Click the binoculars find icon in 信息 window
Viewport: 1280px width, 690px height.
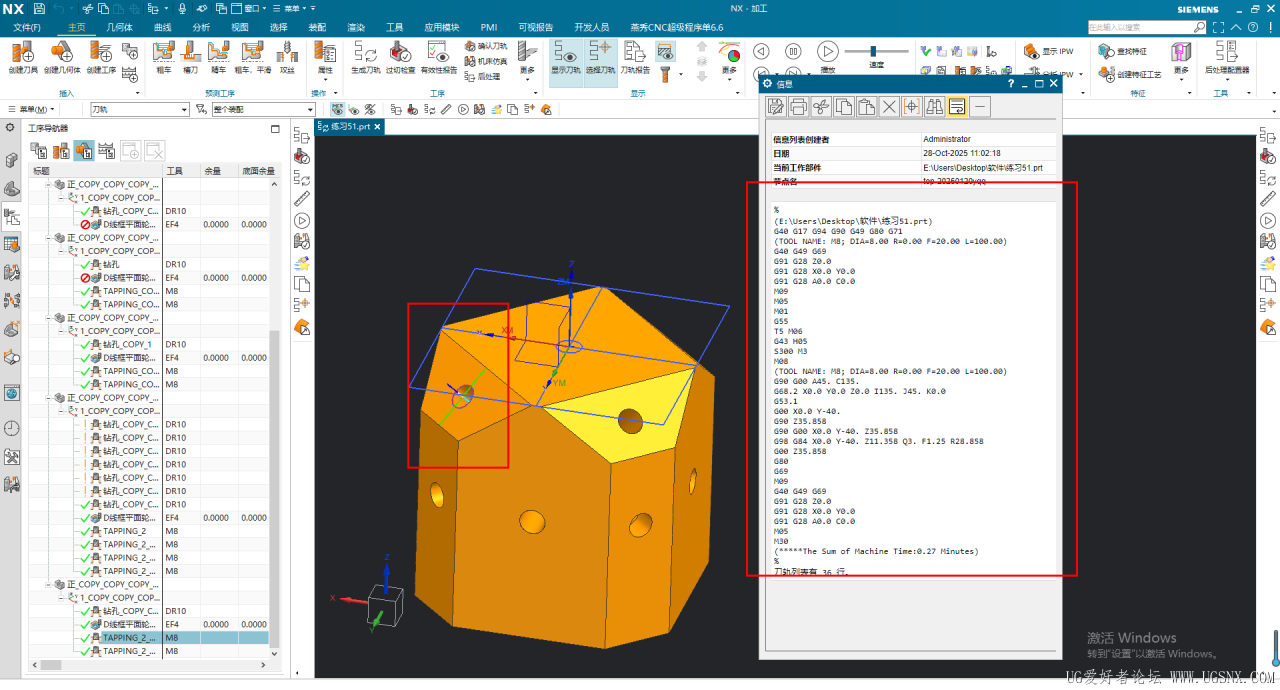point(934,106)
